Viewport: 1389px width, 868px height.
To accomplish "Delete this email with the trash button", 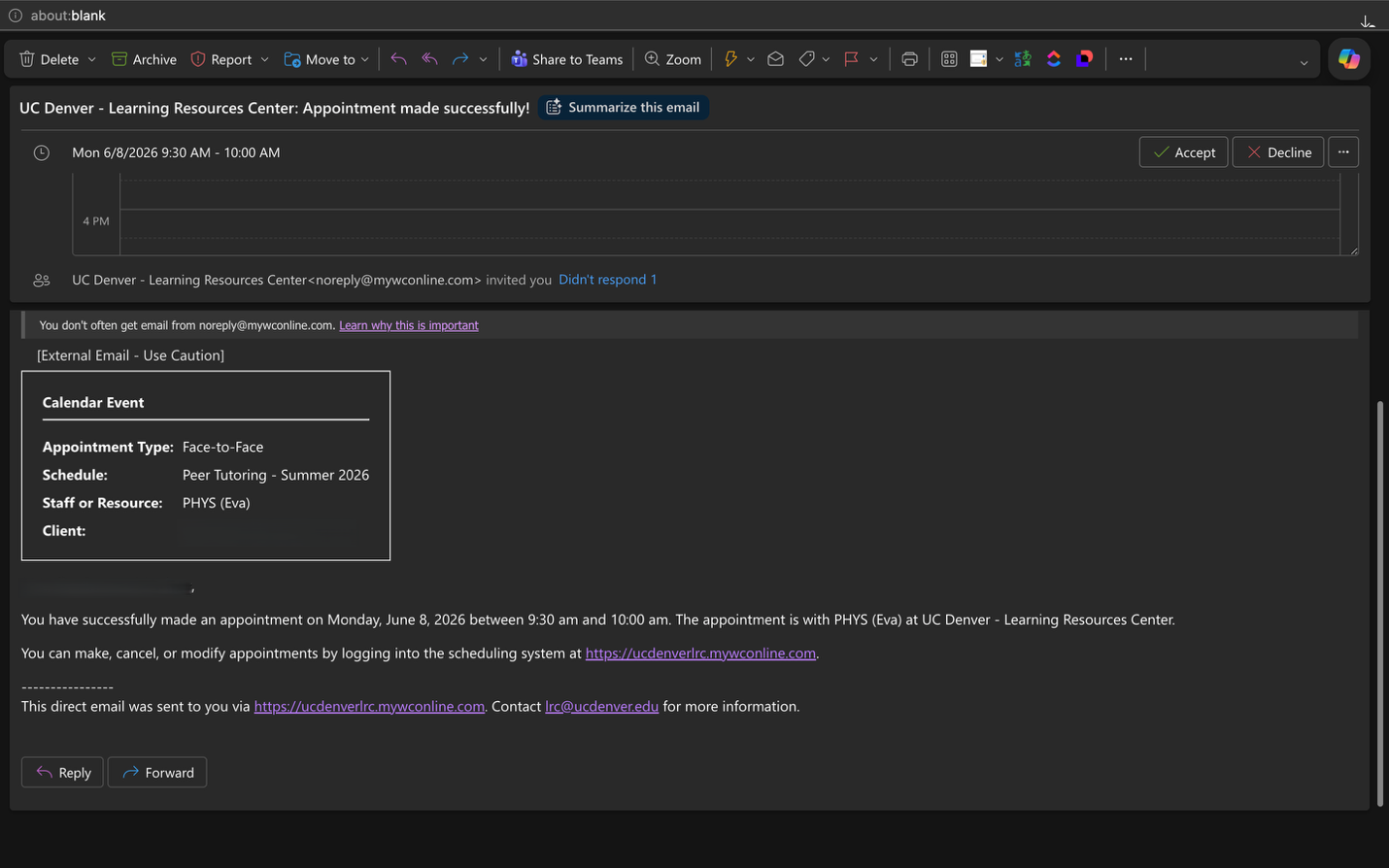I will tap(50, 59).
